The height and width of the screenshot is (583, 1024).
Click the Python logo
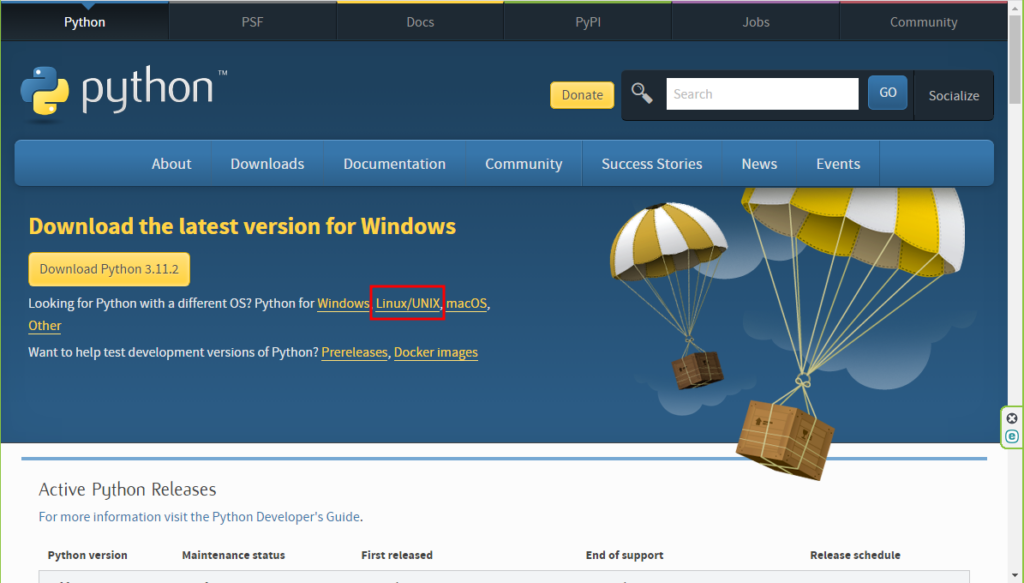(x=44, y=92)
